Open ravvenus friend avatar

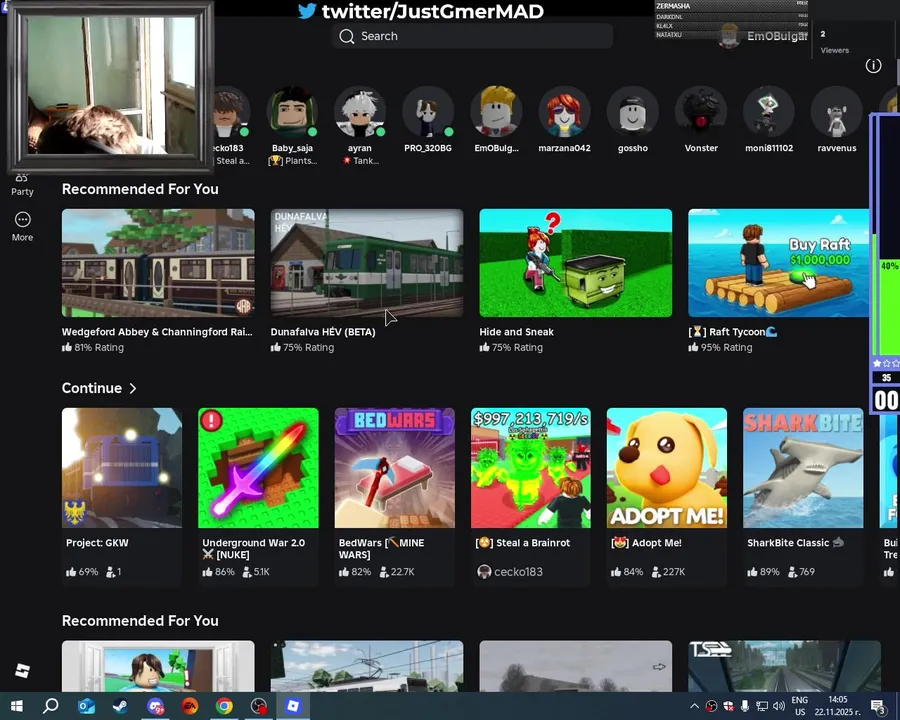837,112
